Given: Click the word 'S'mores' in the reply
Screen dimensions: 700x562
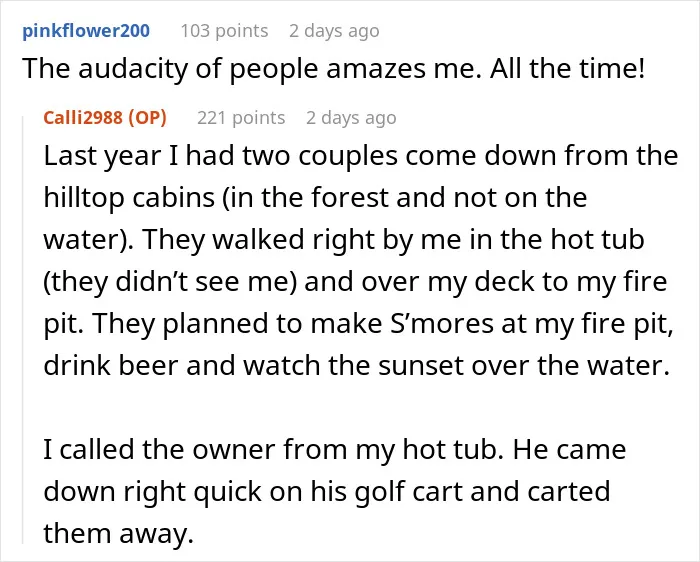Looking at the screenshot, I should click(442, 324).
